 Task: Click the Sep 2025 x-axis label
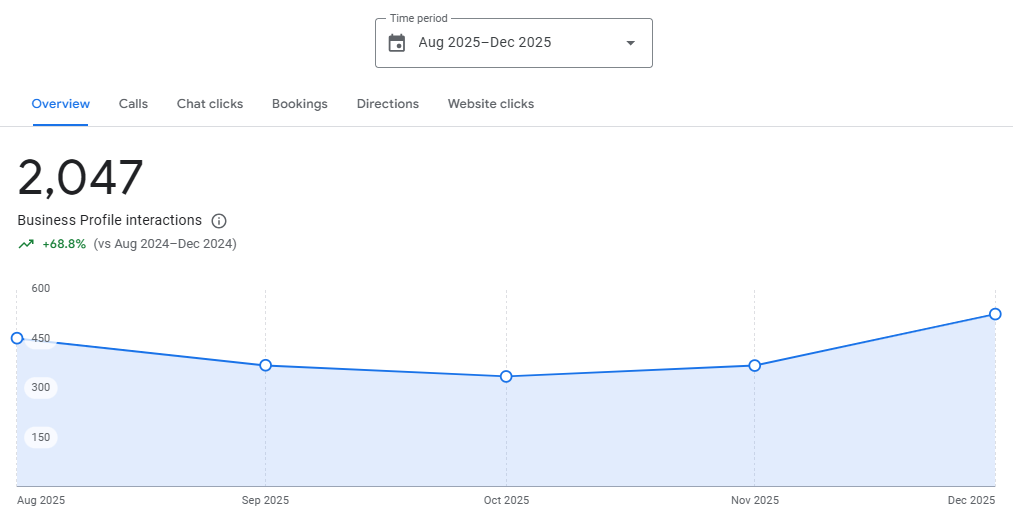pyautogui.click(x=266, y=500)
